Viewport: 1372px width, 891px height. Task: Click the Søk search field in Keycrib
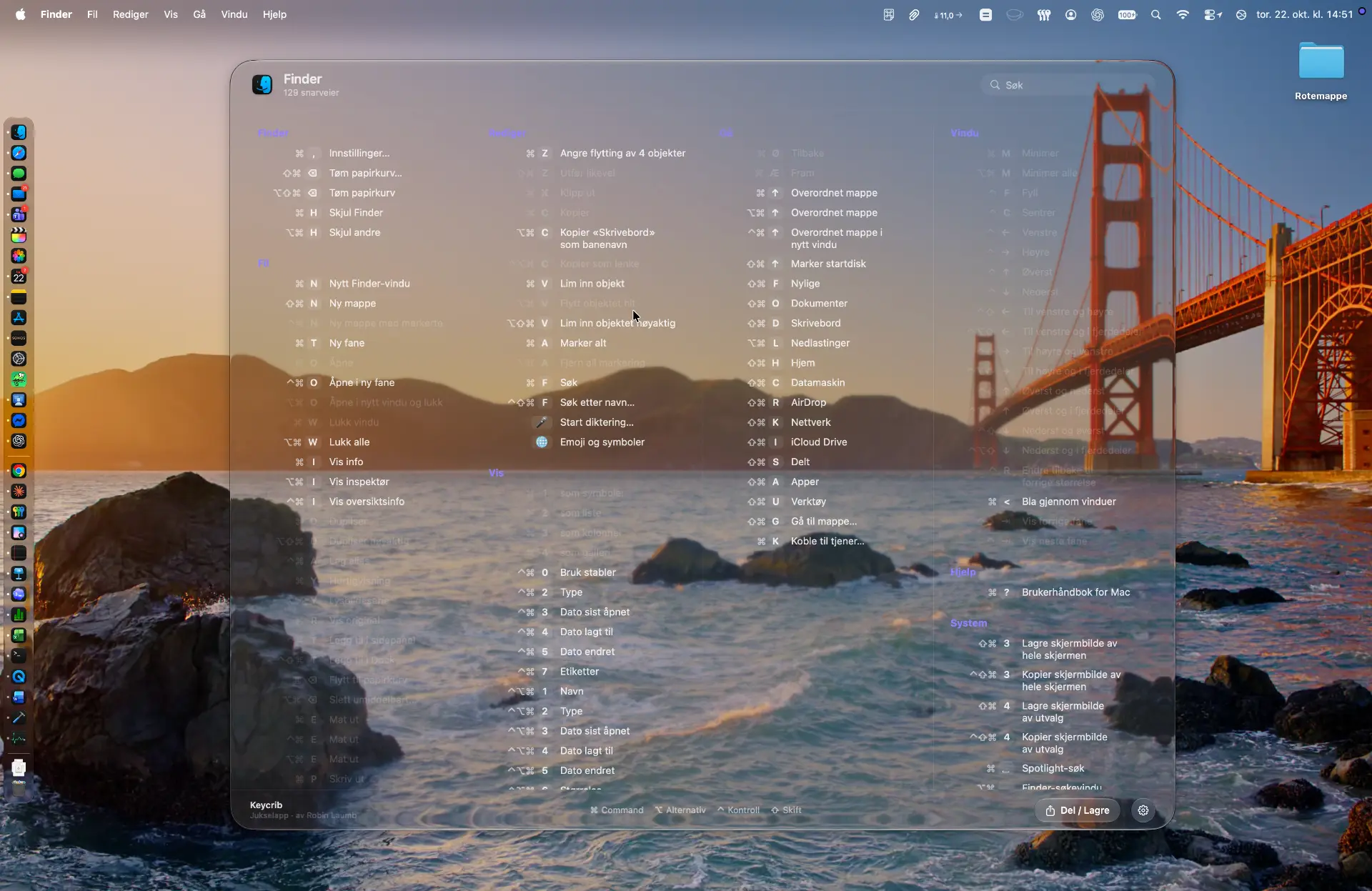[x=1068, y=85]
